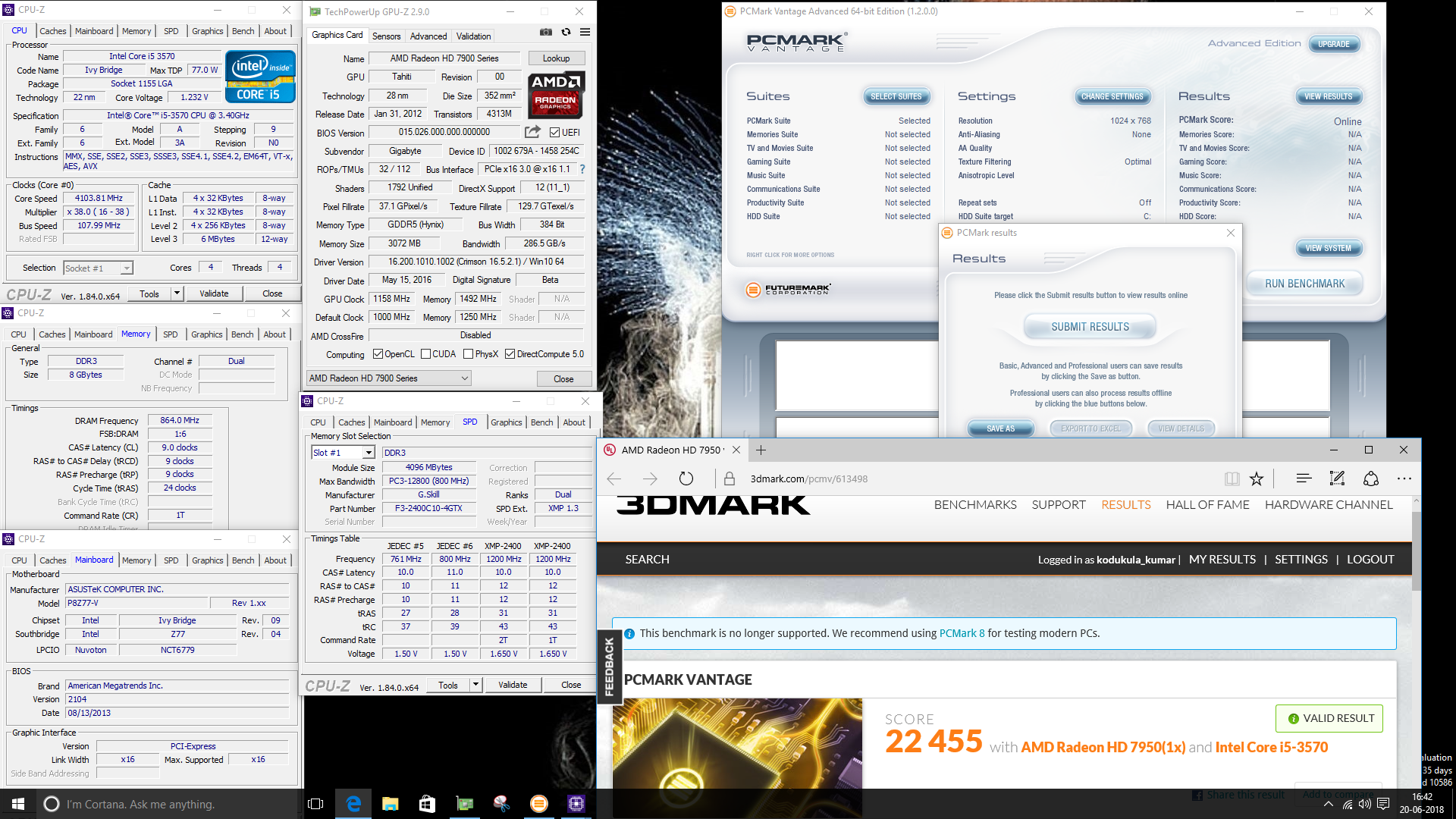Viewport: 1456px width, 819px height.
Task: Open GPU selection dropdown in GPU-Z
Action: (389, 378)
